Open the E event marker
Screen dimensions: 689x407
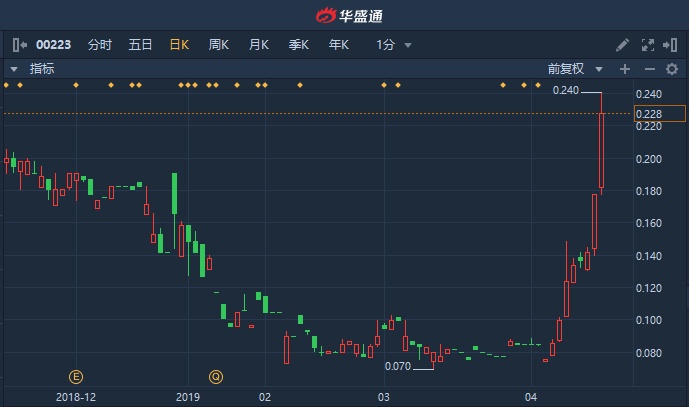(76, 377)
